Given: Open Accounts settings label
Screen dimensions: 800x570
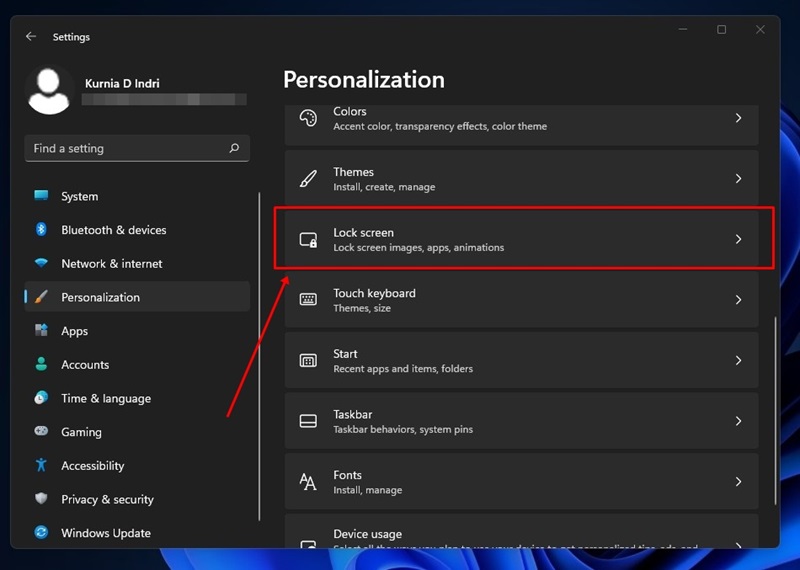Looking at the screenshot, I should pyautogui.click(x=85, y=365).
